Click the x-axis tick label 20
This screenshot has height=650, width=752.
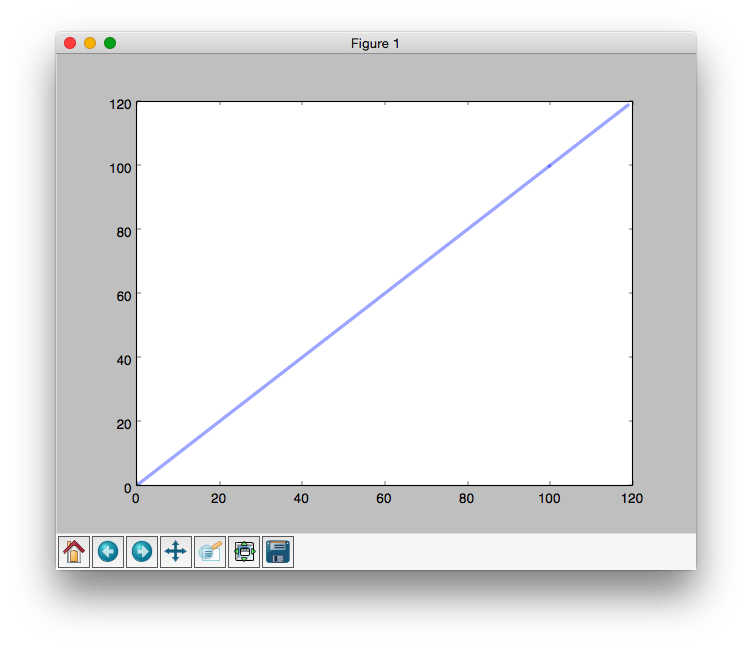point(219,499)
